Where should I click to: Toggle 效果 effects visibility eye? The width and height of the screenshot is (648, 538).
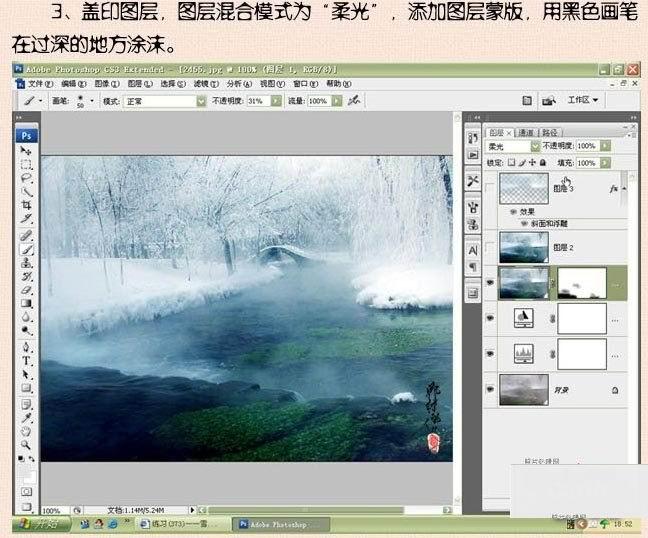[514, 212]
